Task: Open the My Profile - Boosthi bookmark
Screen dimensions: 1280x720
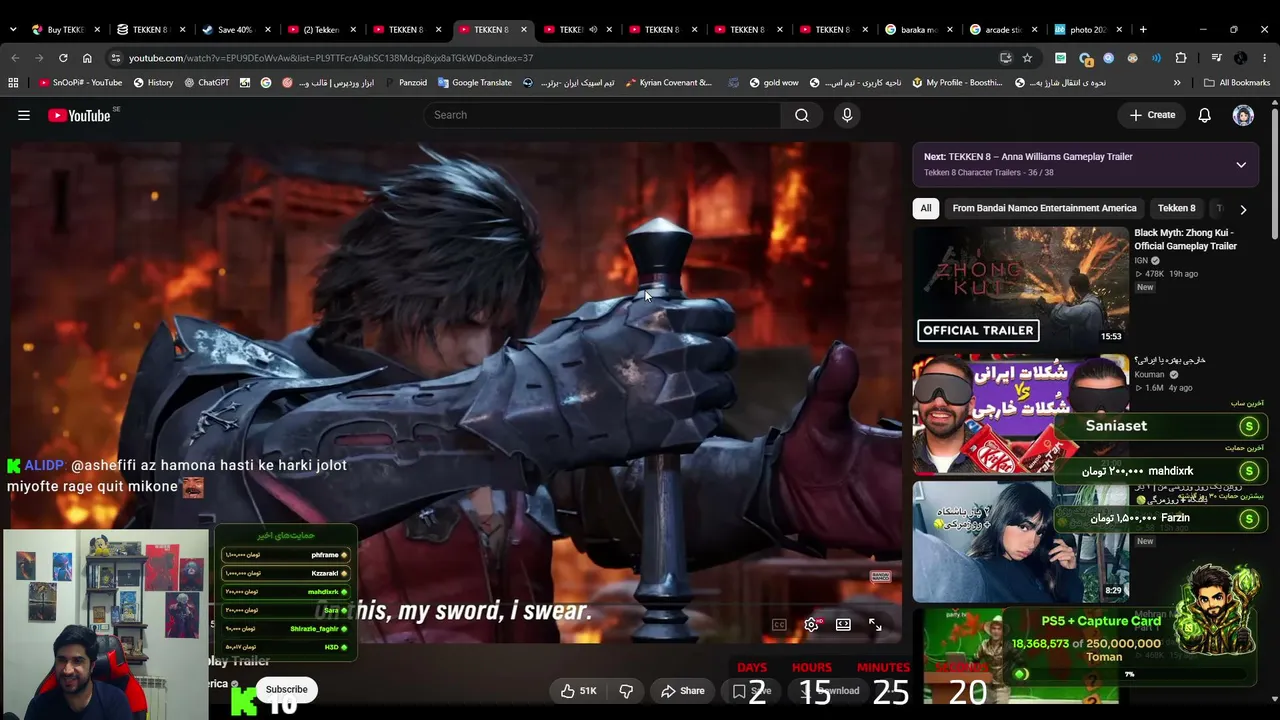Action: click(x=957, y=83)
